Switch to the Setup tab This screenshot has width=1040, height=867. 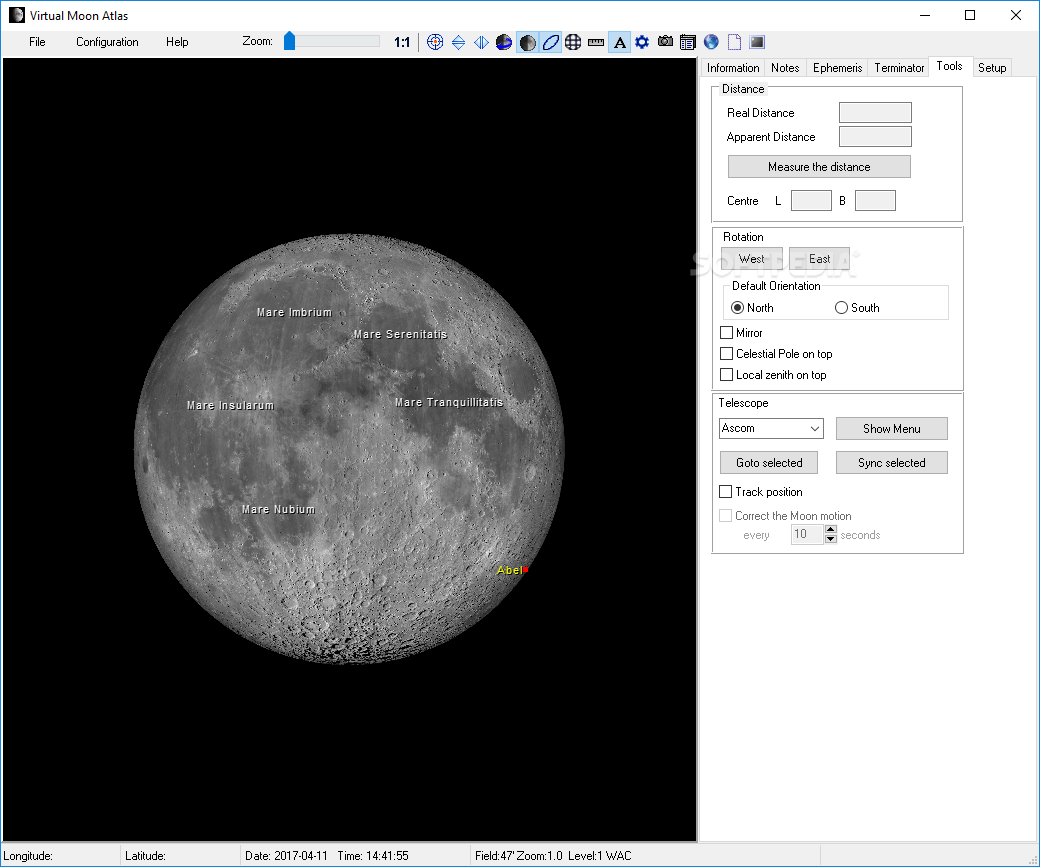[992, 68]
